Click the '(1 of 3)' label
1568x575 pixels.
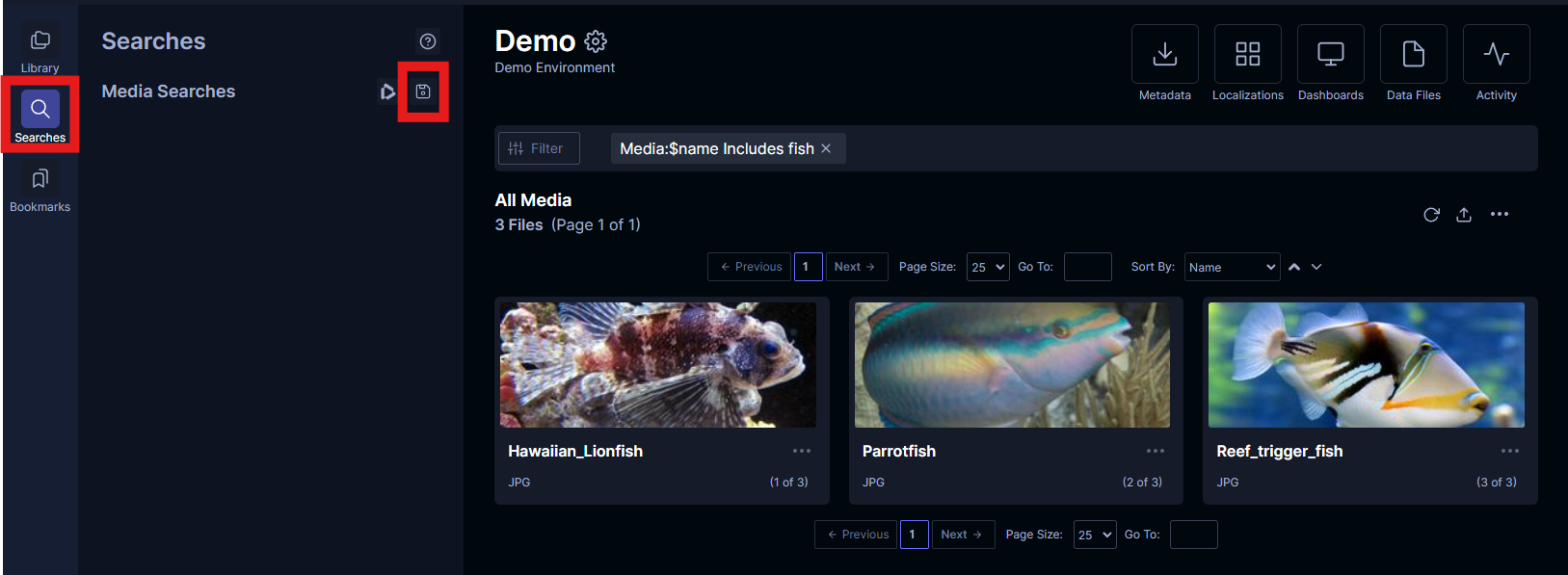789,483
